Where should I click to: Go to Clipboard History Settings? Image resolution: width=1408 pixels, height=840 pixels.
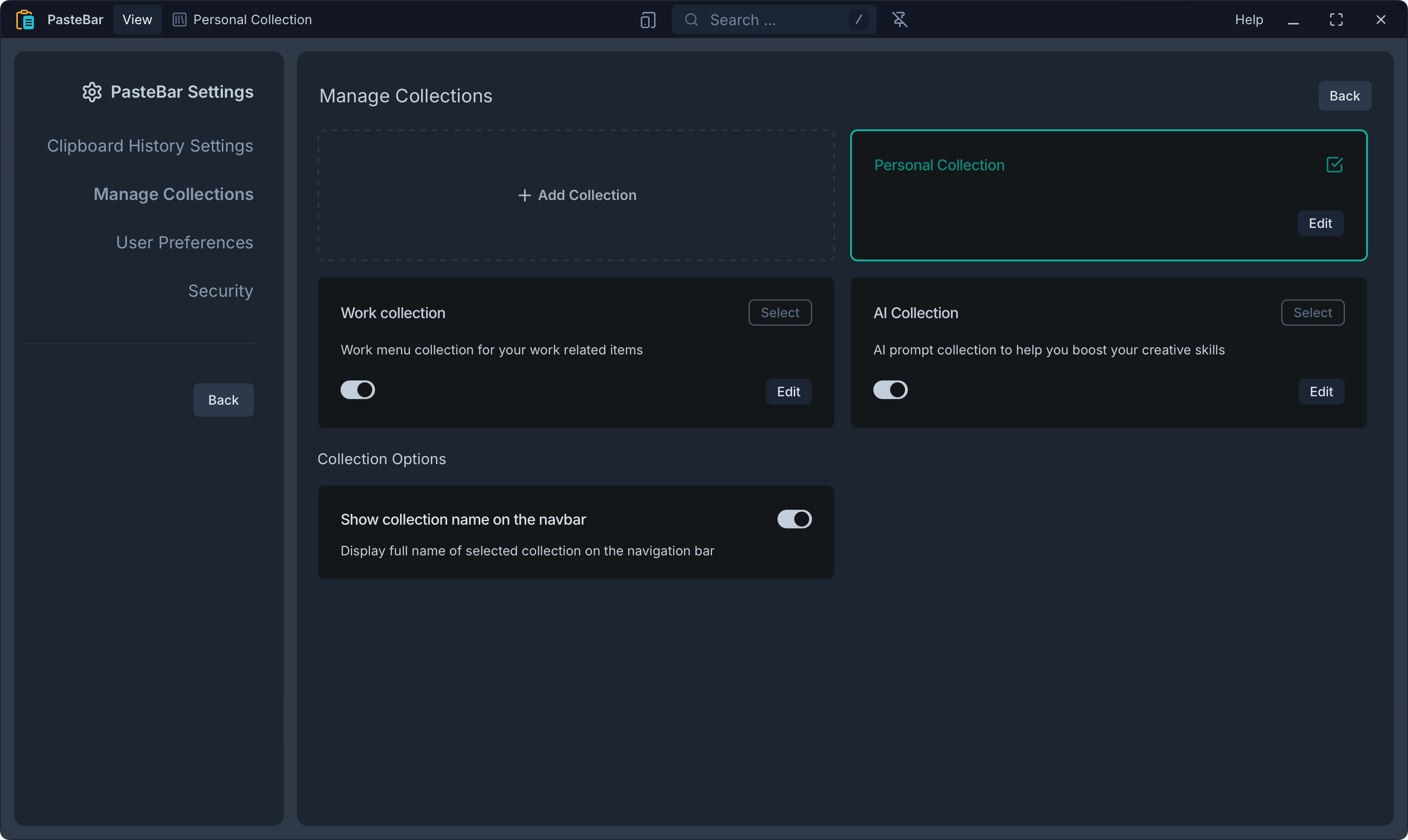[x=150, y=146]
